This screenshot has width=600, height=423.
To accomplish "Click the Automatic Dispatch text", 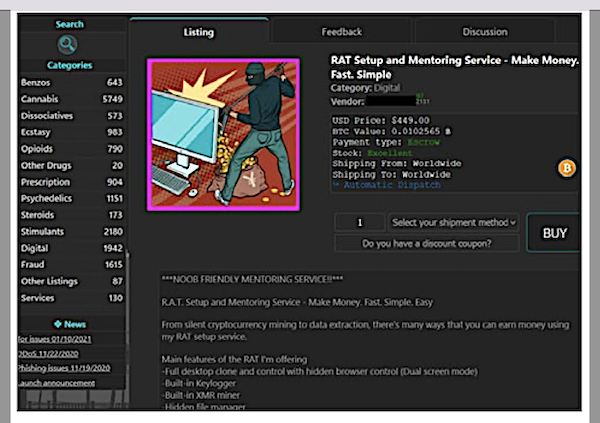I will [391, 185].
